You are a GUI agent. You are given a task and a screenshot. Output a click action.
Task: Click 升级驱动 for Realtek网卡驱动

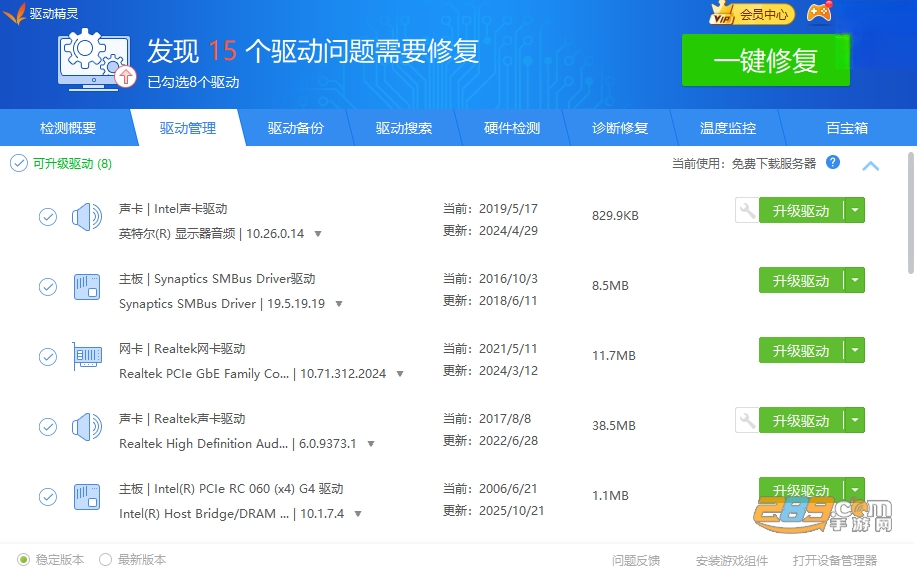pyautogui.click(x=801, y=351)
